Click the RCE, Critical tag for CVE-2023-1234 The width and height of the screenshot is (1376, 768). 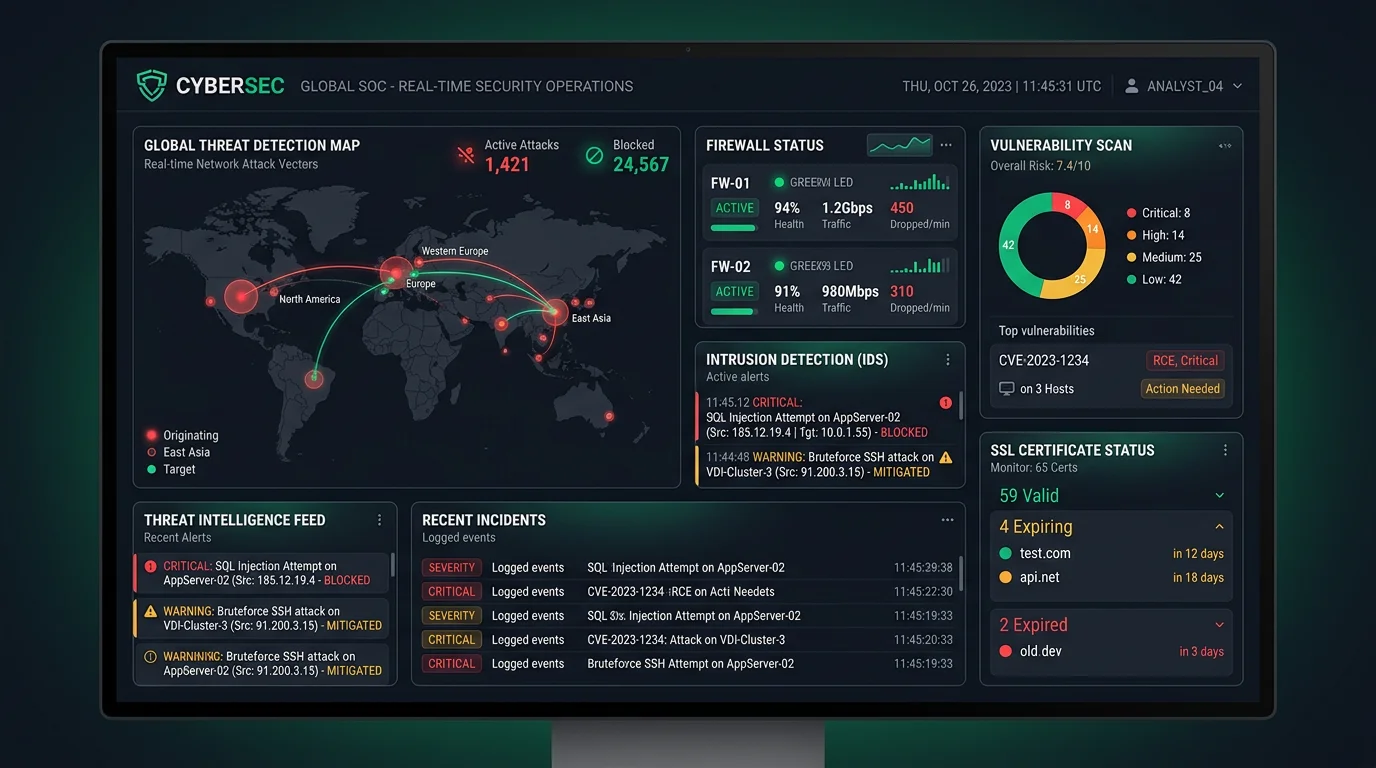[x=1185, y=360]
